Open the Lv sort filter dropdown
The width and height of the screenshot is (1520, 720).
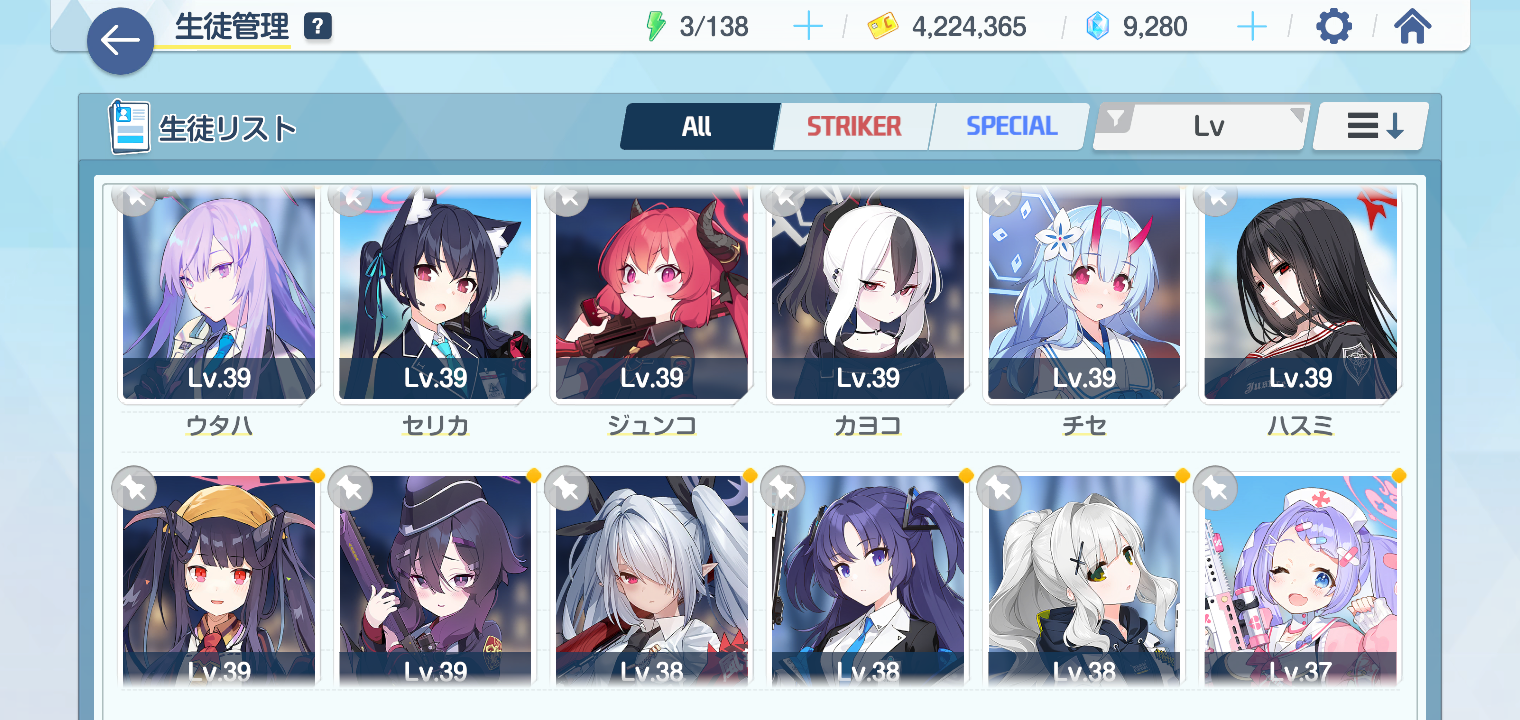click(1200, 127)
